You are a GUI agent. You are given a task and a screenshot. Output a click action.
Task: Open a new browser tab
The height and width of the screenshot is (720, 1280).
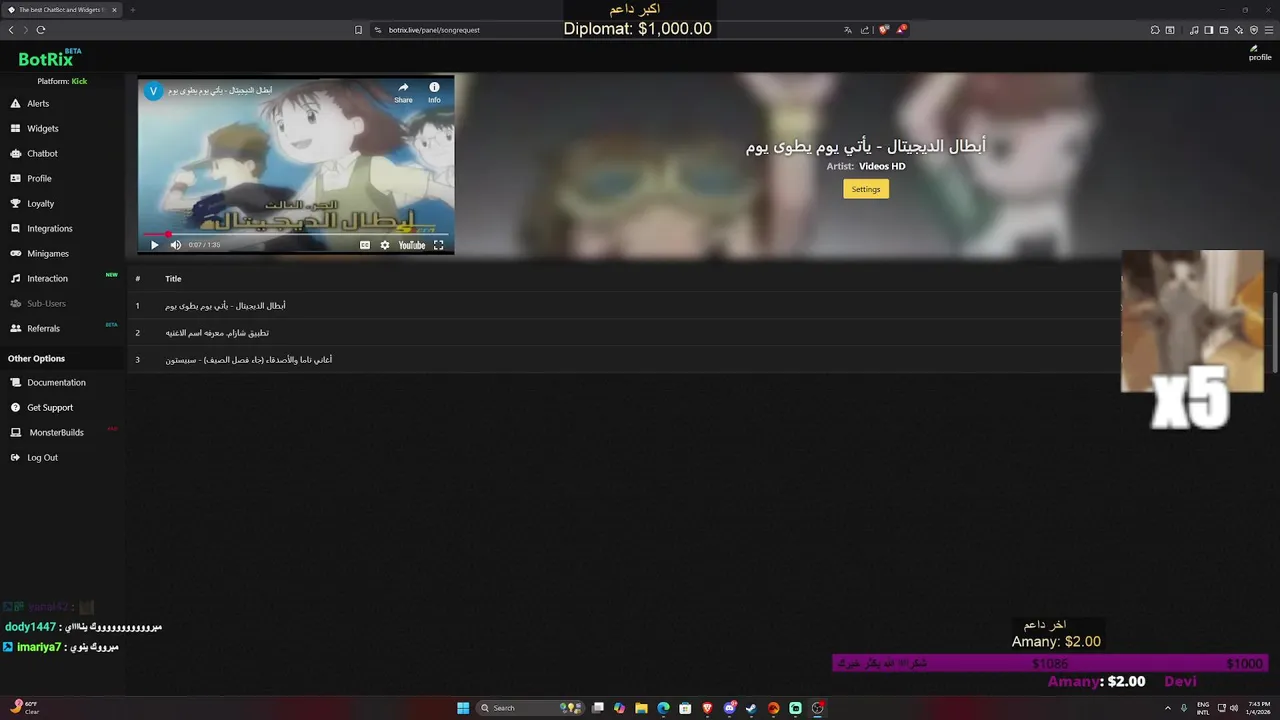133,10
